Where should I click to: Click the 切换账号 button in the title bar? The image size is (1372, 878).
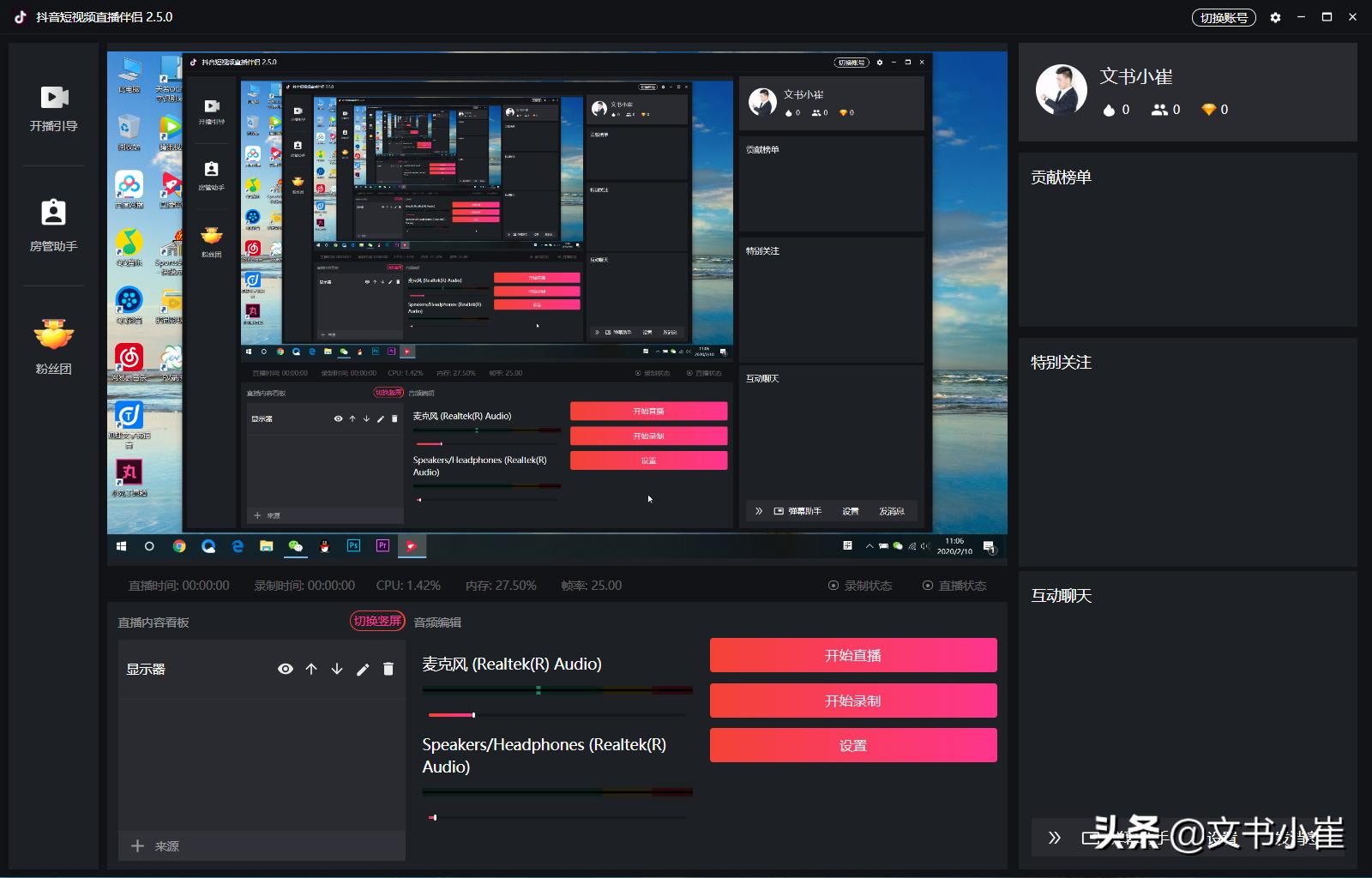(1224, 17)
